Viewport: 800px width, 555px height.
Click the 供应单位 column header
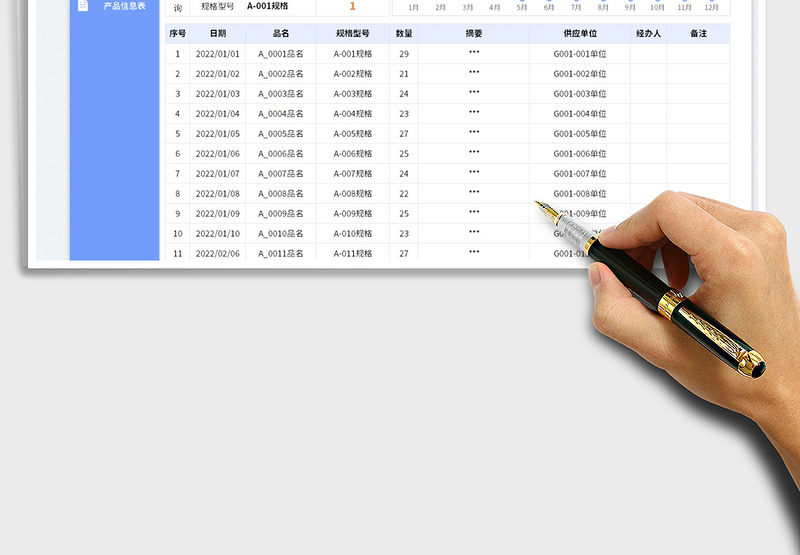[580, 34]
